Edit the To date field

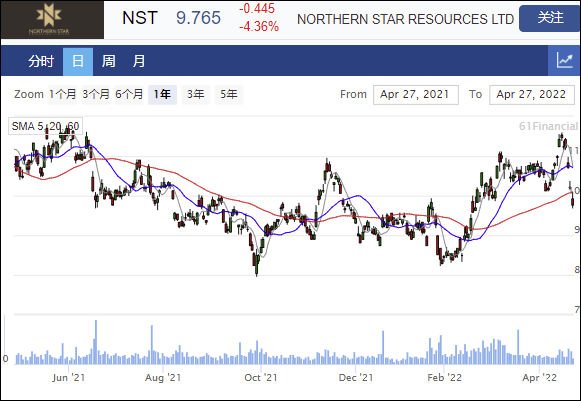(532, 95)
